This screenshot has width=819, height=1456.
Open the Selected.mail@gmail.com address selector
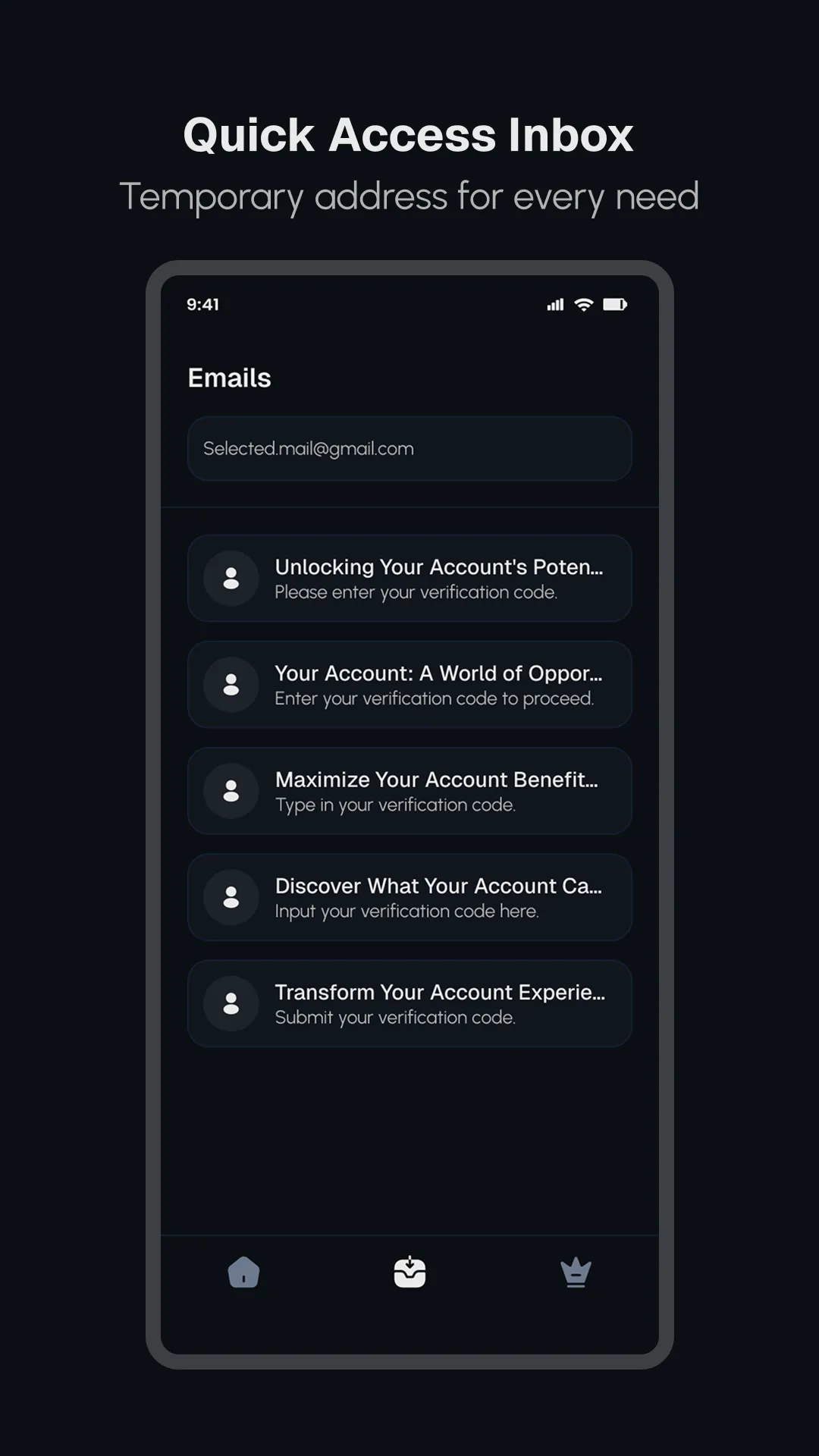tap(409, 448)
